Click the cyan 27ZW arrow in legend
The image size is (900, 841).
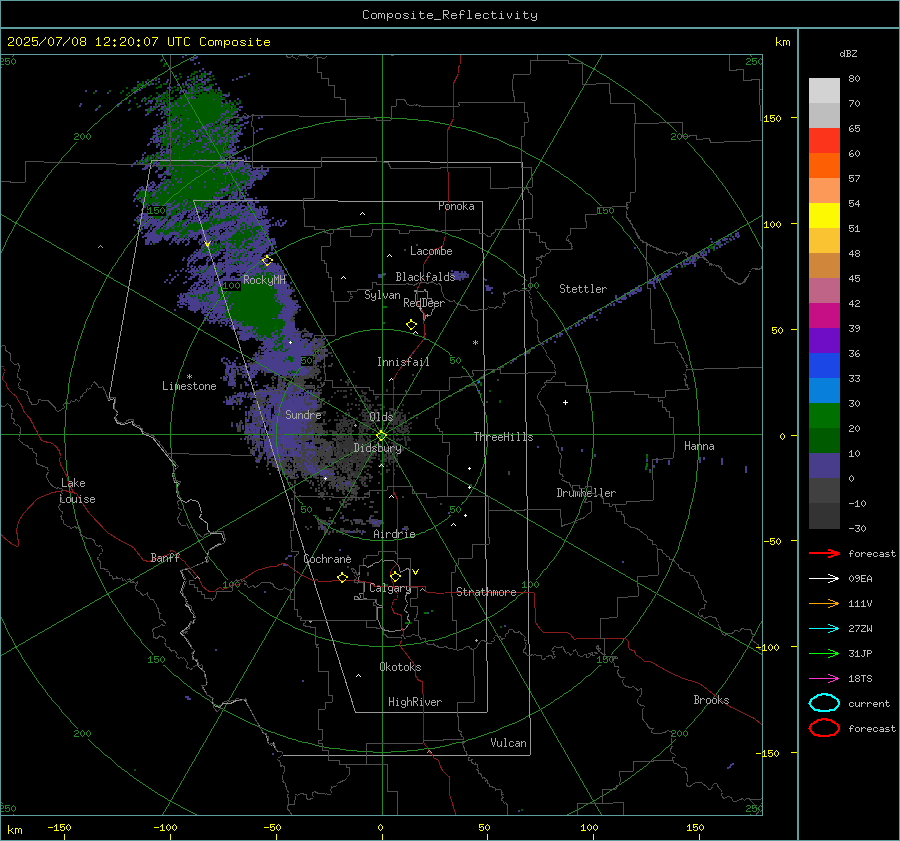tap(824, 629)
